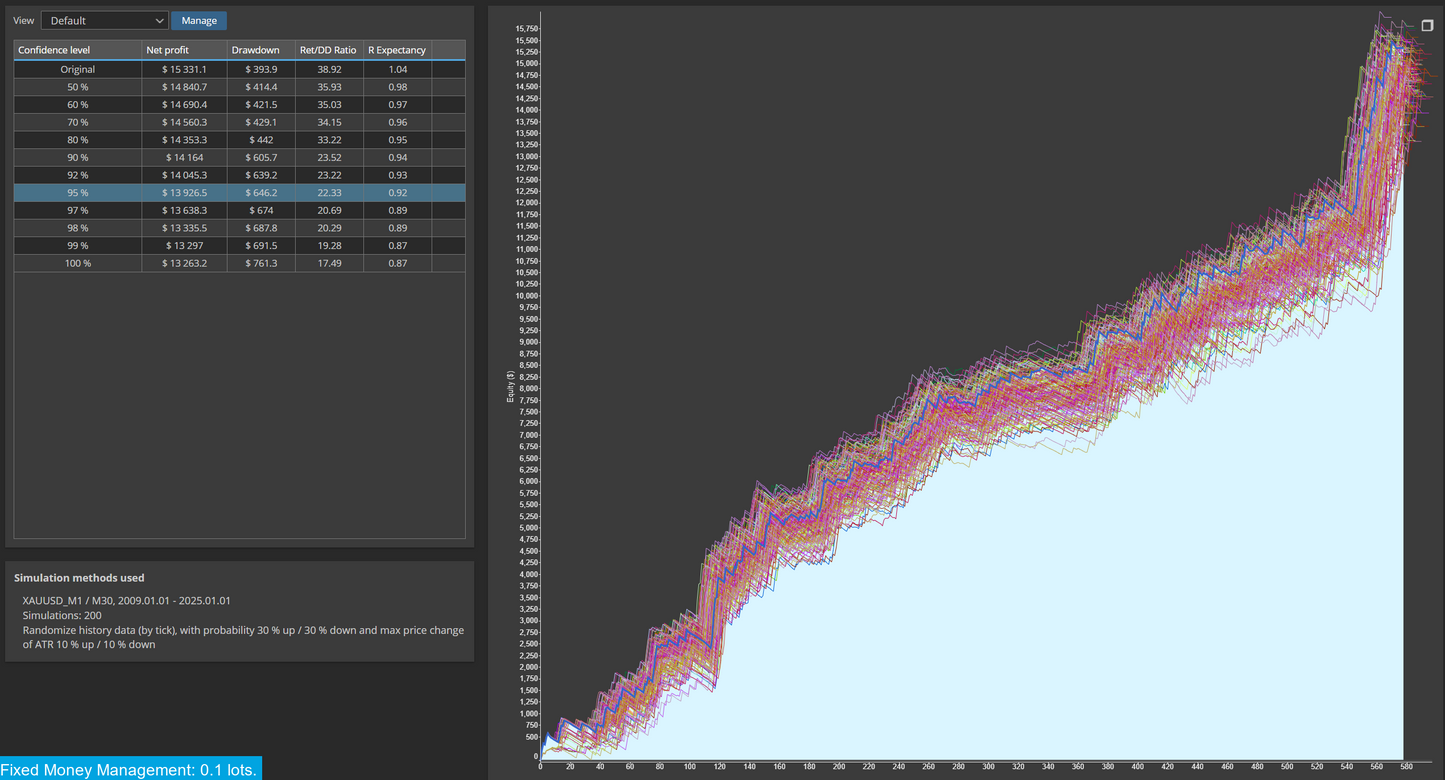Sort by R Expectancy column header

(398, 50)
